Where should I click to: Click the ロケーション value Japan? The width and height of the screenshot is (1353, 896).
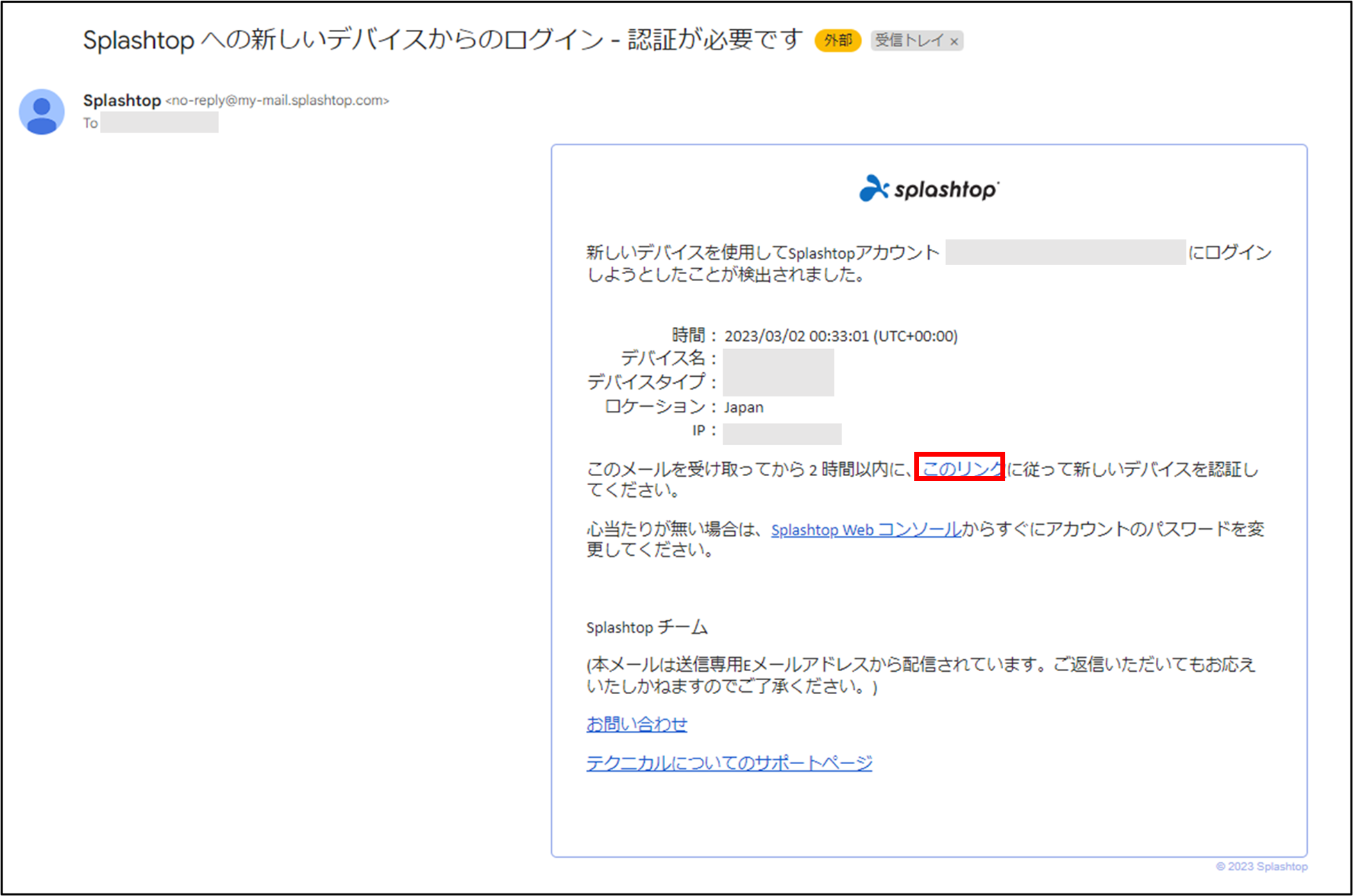coord(743,407)
